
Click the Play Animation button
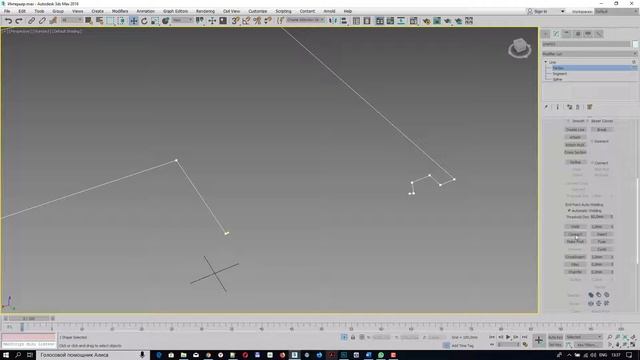pos(508,337)
